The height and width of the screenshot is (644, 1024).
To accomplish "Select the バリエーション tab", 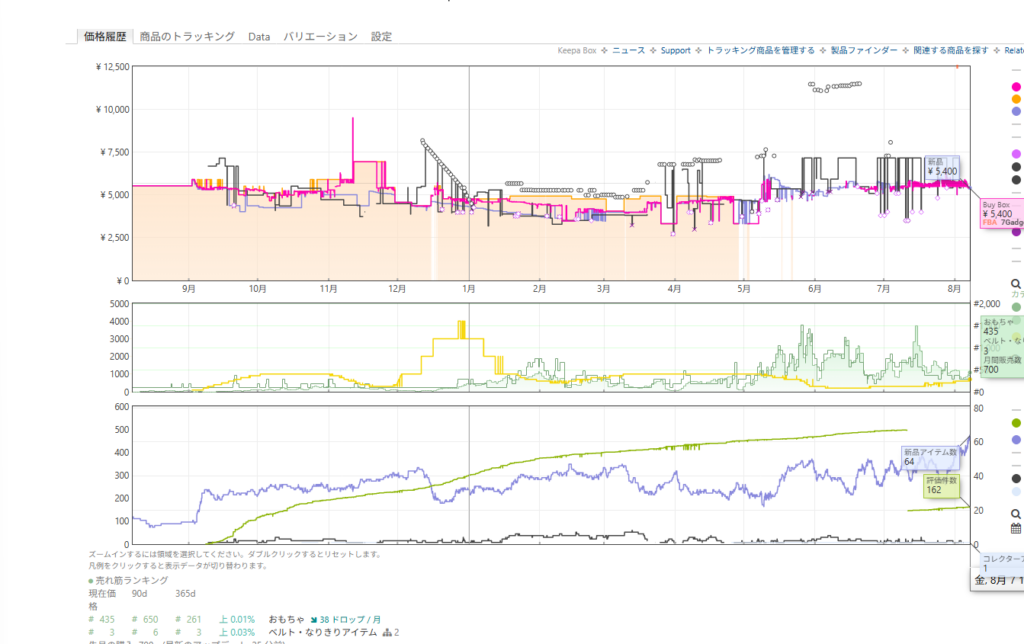I will [x=320, y=37].
